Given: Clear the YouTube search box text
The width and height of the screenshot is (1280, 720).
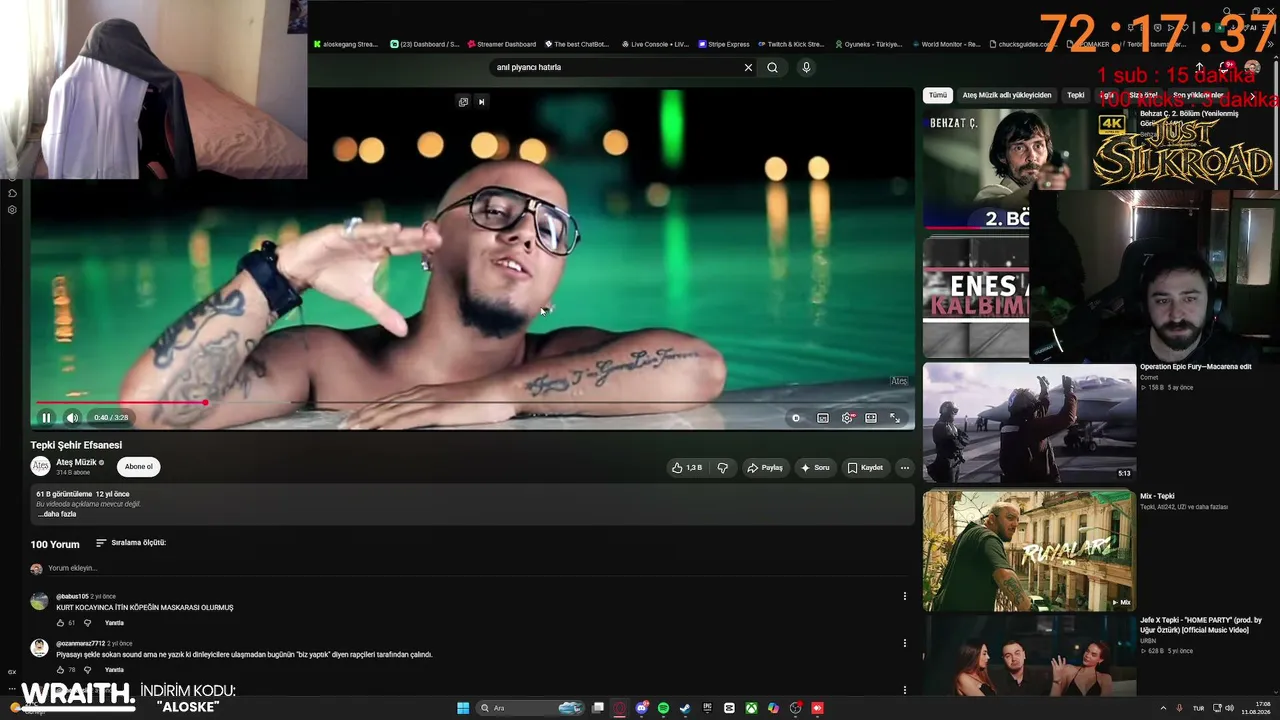Looking at the screenshot, I should point(748,67).
